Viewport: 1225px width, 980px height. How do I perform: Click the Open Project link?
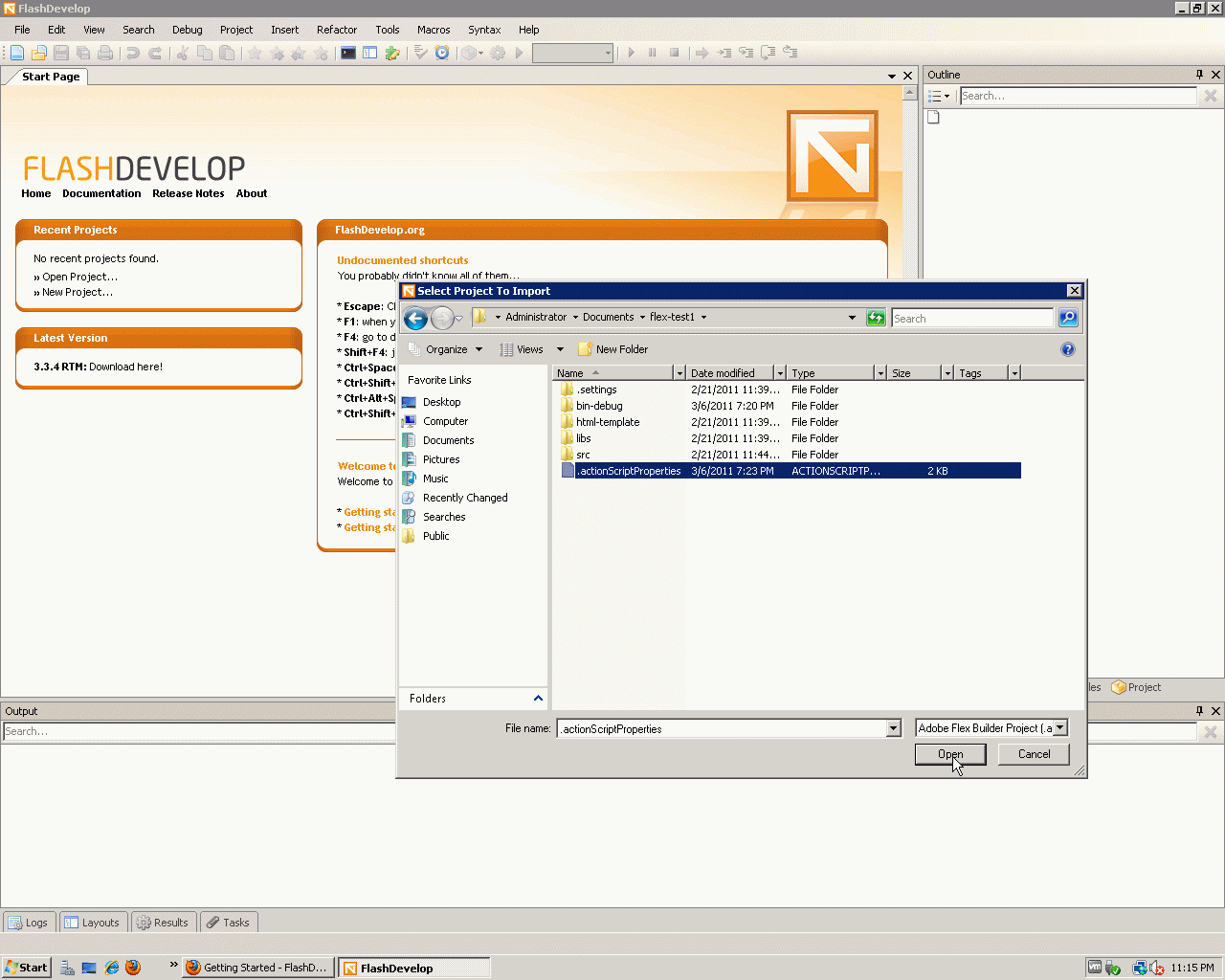click(79, 277)
